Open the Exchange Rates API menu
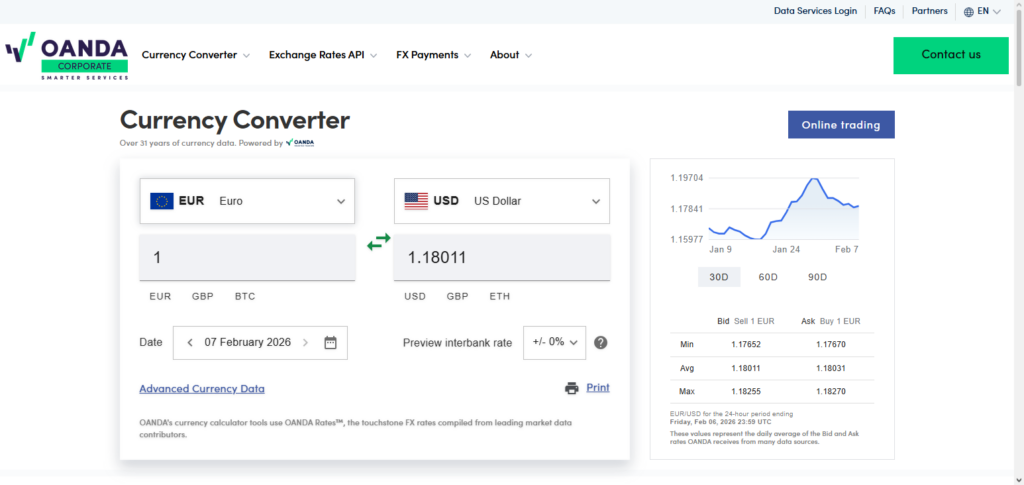 [x=322, y=55]
